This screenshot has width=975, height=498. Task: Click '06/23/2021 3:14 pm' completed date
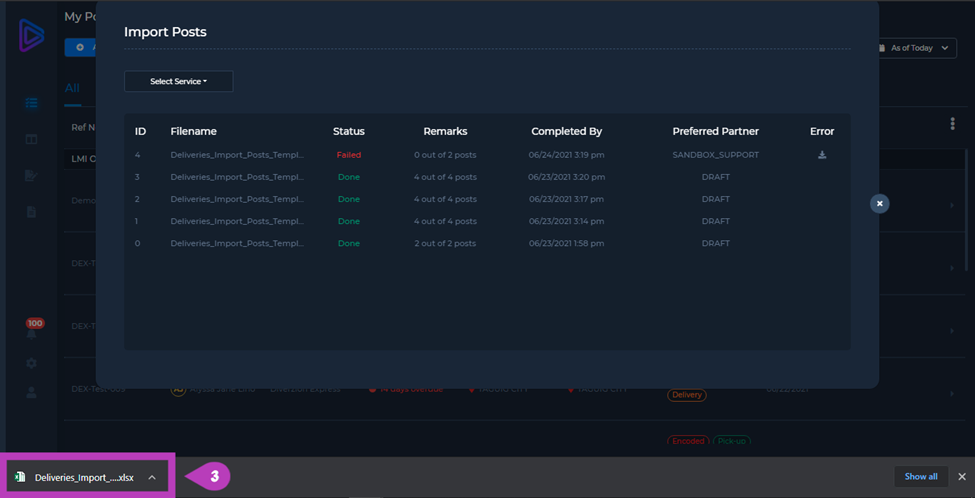pyautogui.click(x=566, y=221)
